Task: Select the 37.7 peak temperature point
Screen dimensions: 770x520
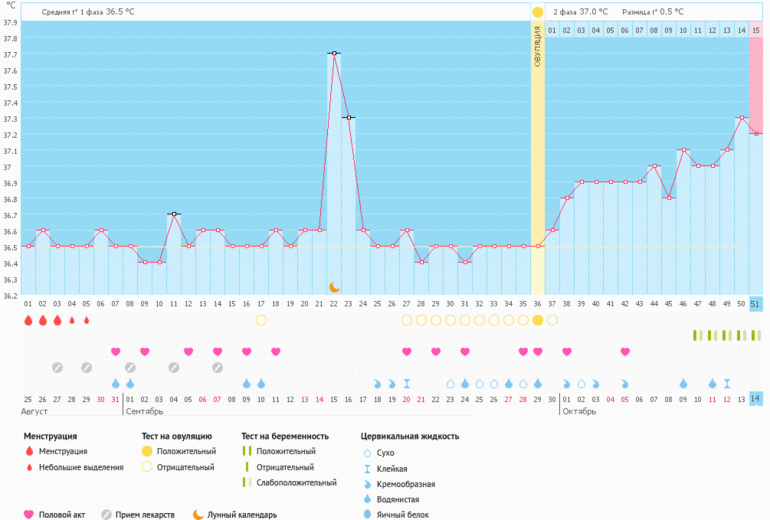Action: point(334,53)
